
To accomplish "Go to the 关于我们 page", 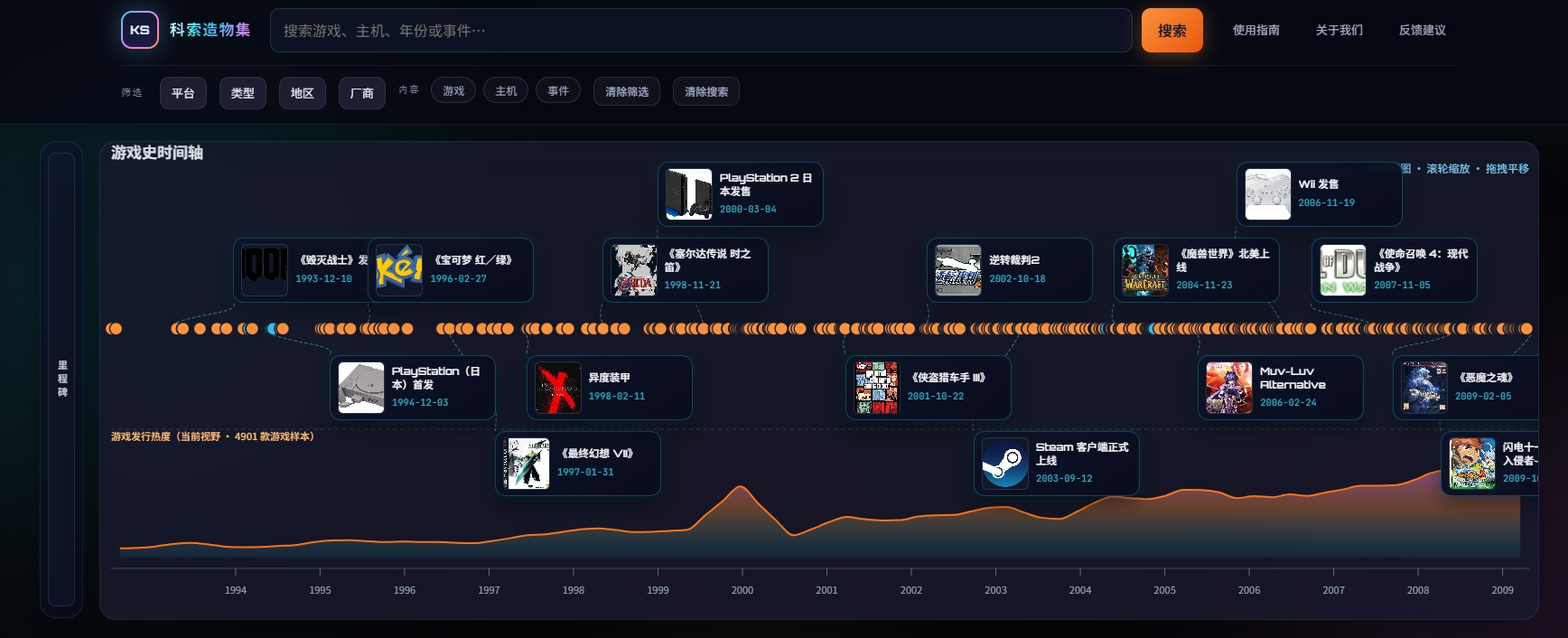I will pos(1339,31).
